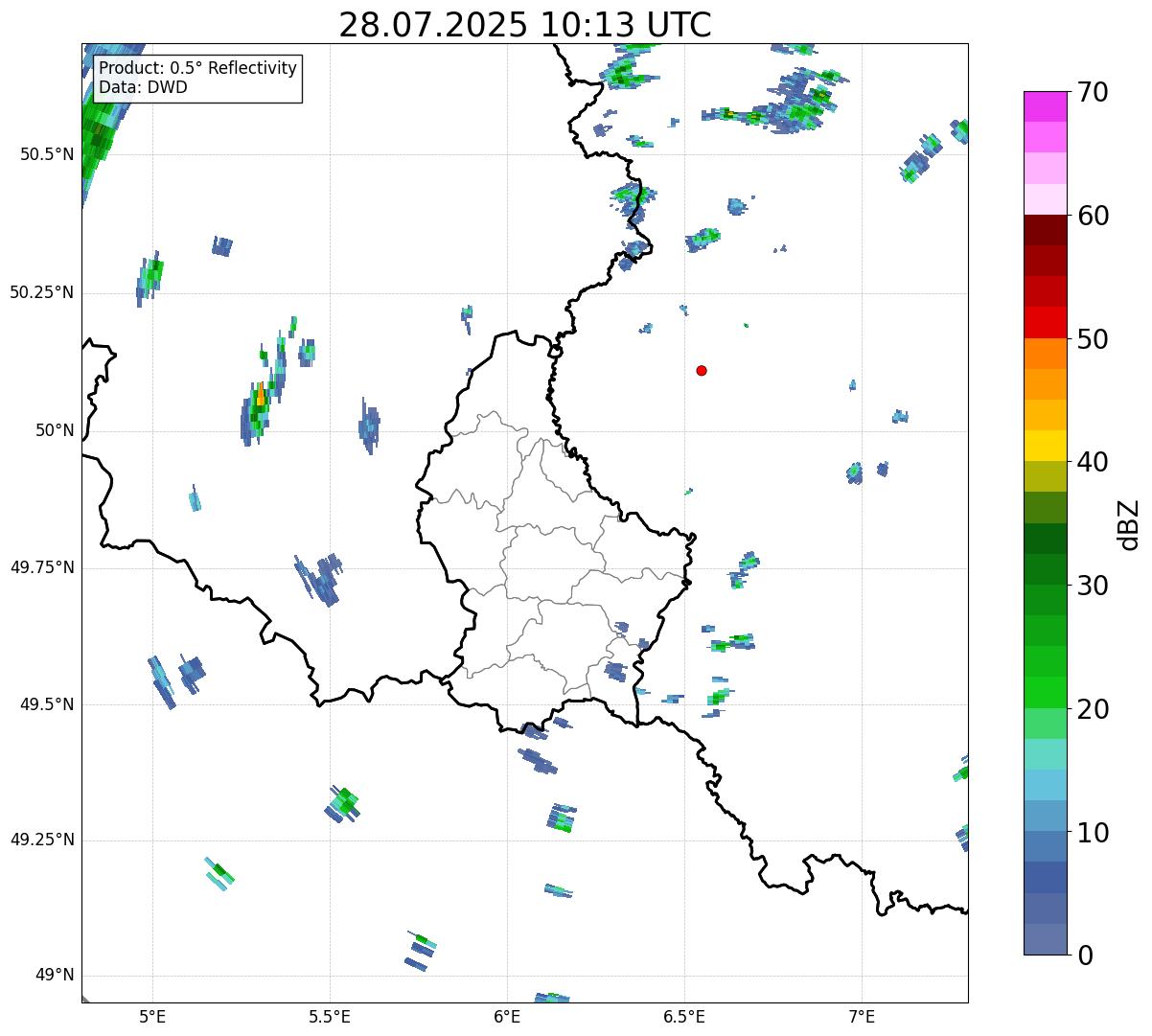Click the 'Product: 0.5° Reflectivity' label
Screen dimensions: 1152x1036
click(198, 69)
